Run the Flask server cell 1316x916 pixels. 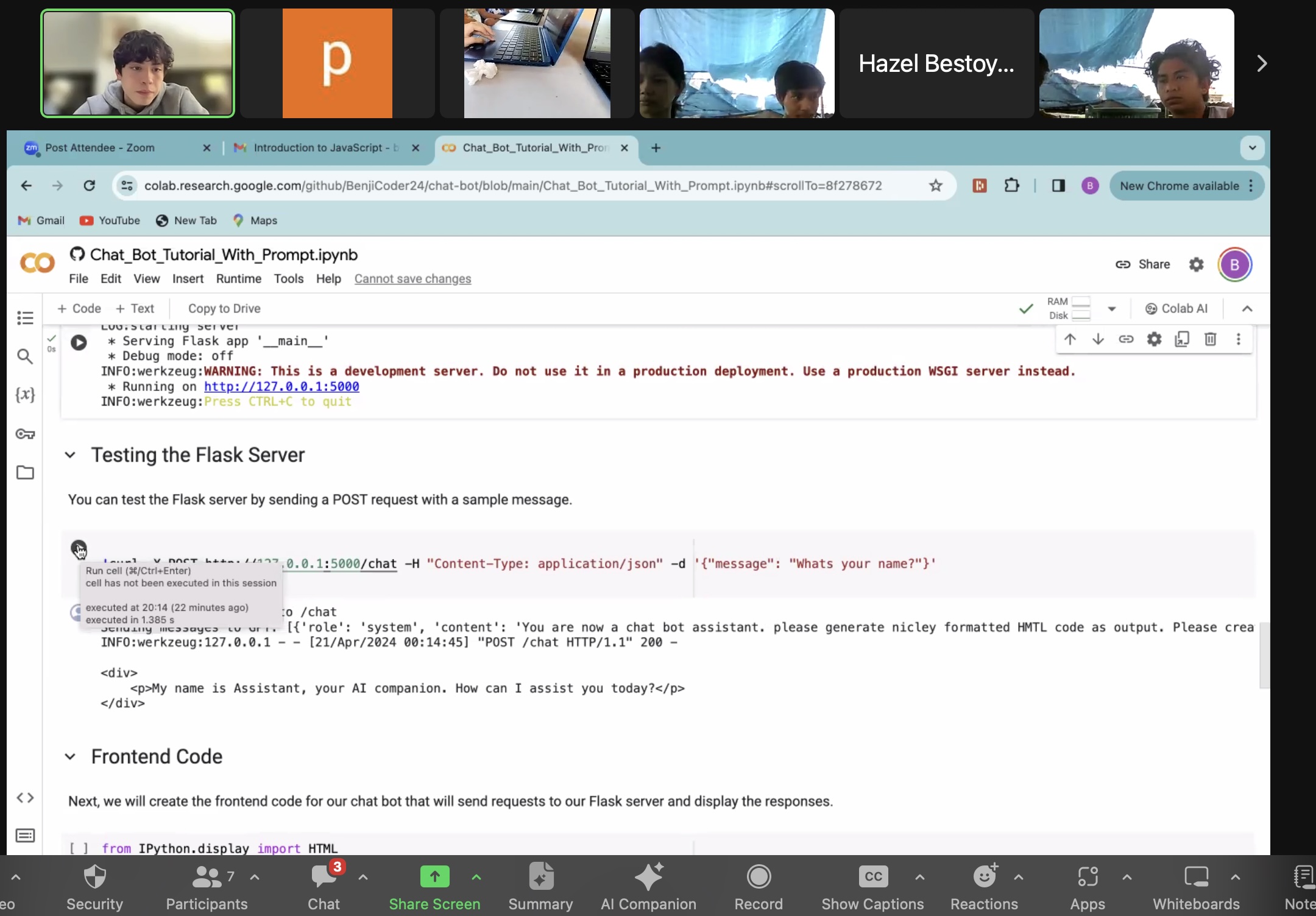coord(79,342)
